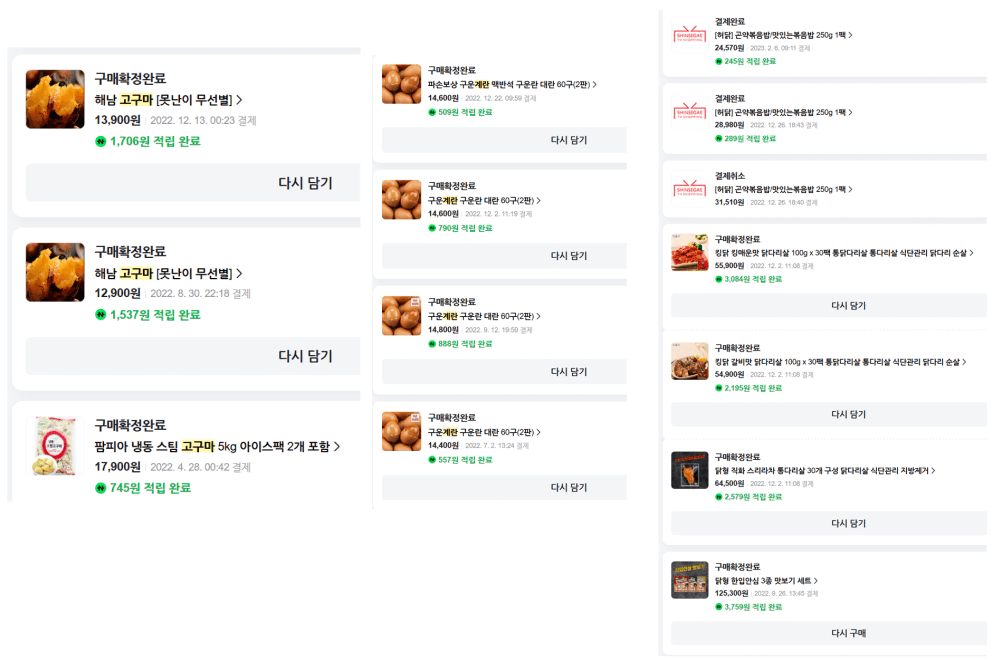The width and height of the screenshot is (992, 661).
Task: Click the point icon next to 245원 적립
Action: click(718, 61)
